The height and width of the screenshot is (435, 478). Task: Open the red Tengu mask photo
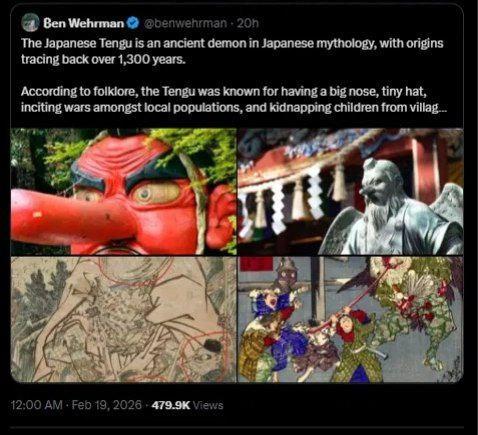coord(124,192)
